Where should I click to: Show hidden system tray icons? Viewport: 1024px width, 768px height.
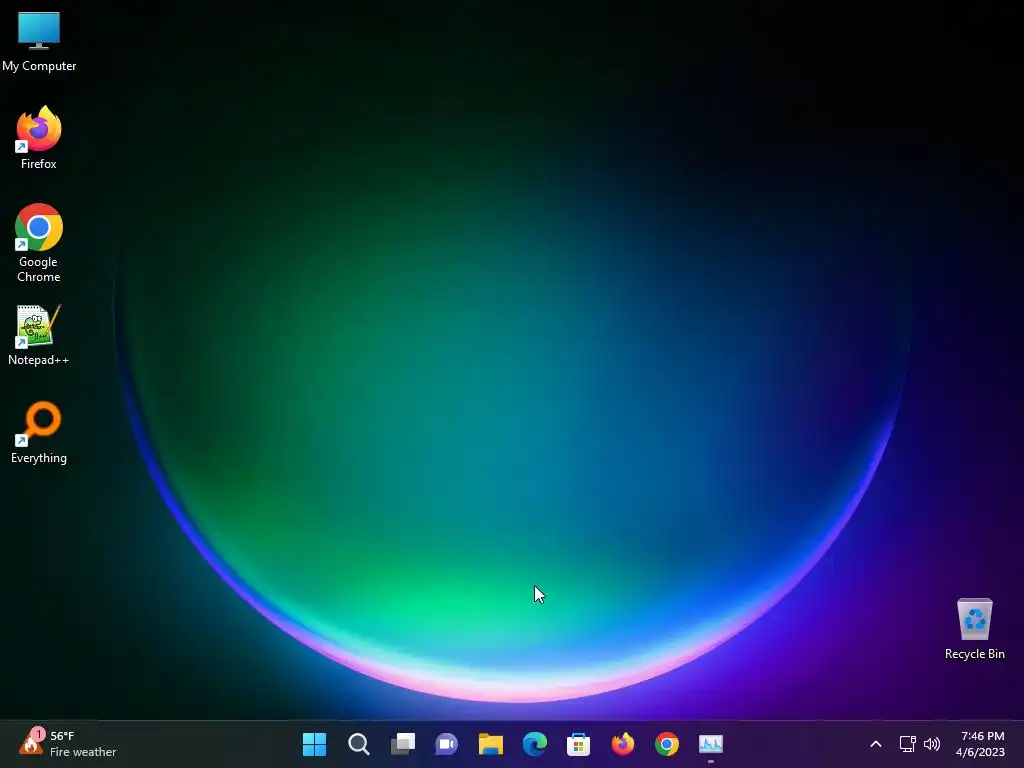pyautogui.click(x=876, y=744)
